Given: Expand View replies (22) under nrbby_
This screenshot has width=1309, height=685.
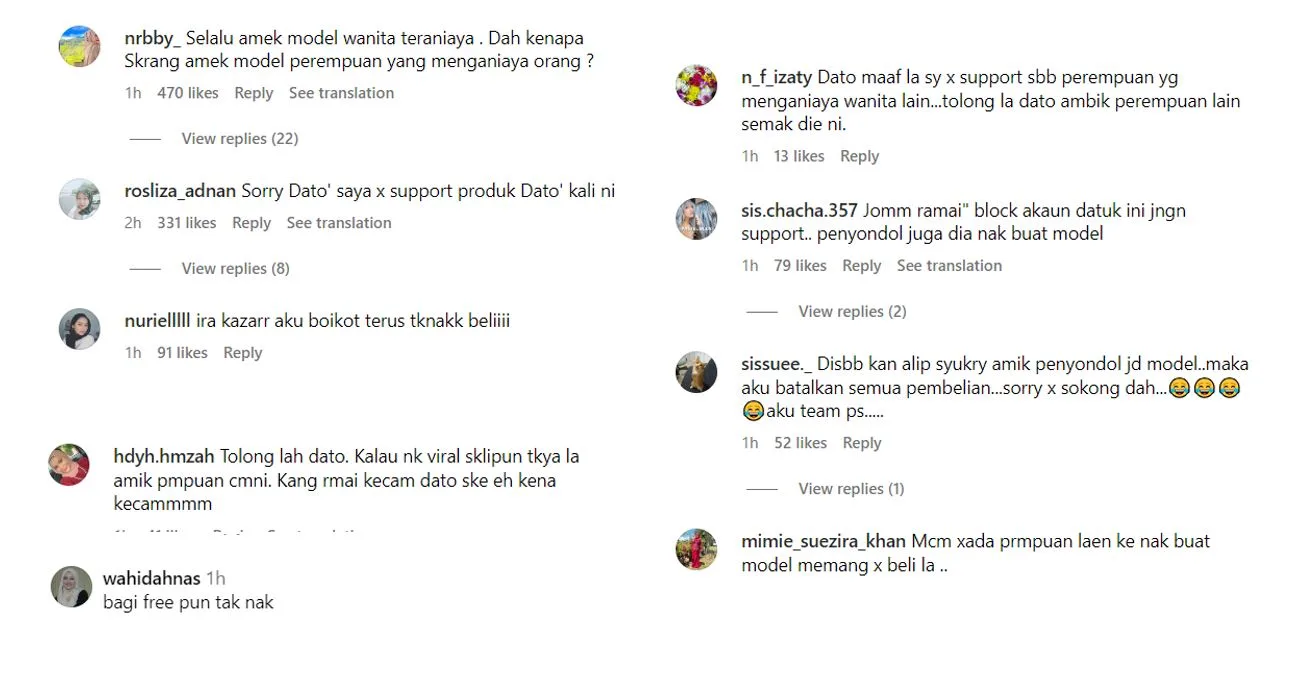Looking at the screenshot, I should click(240, 139).
